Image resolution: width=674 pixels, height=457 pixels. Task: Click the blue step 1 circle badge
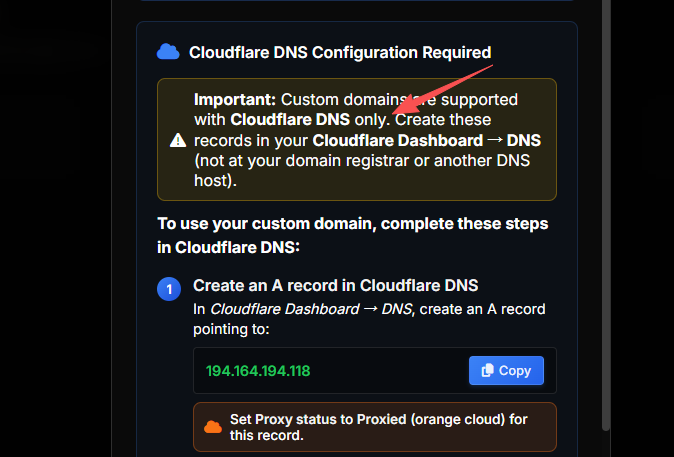click(x=169, y=289)
